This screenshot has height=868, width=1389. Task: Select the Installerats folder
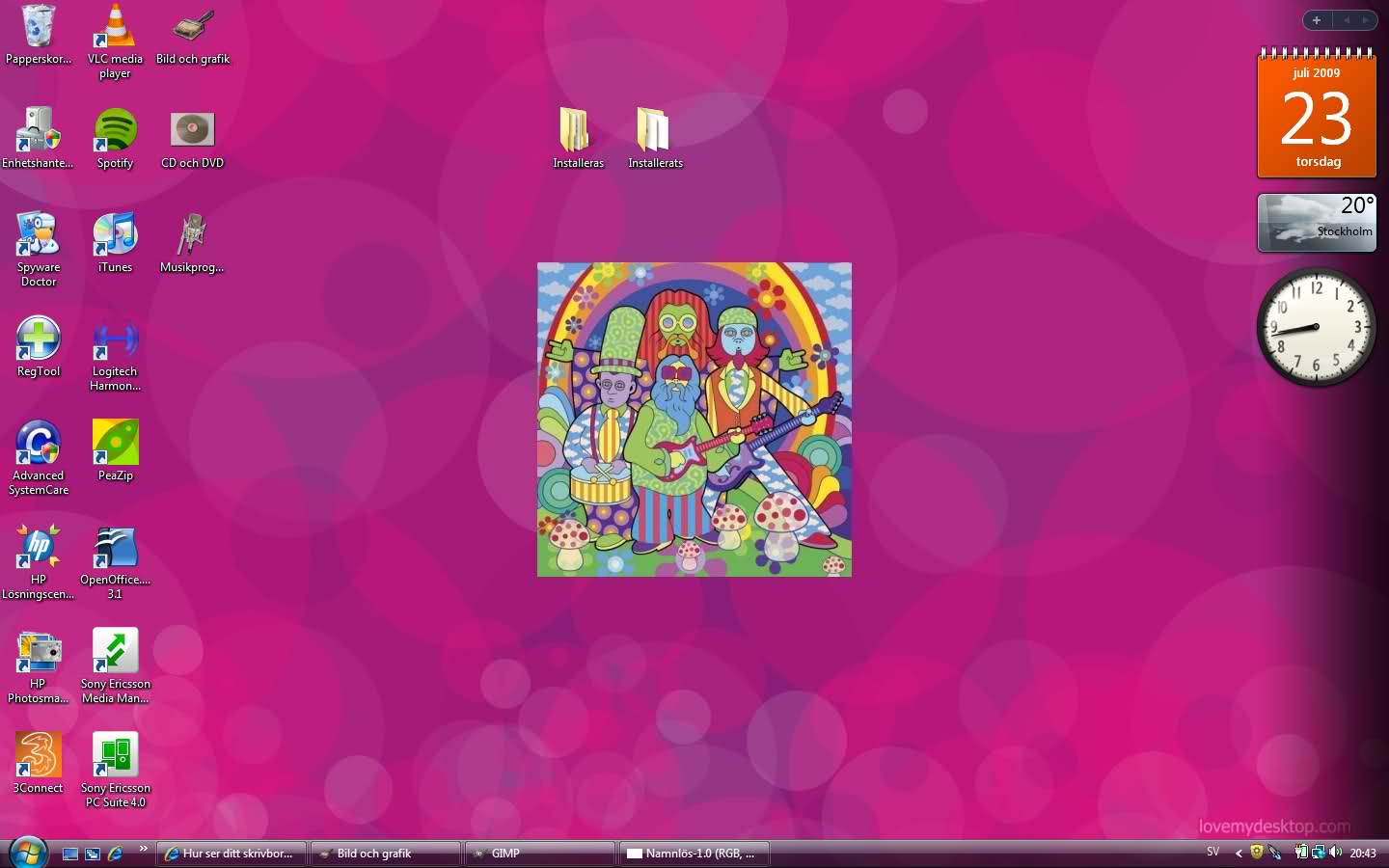(x=655, y=137)
